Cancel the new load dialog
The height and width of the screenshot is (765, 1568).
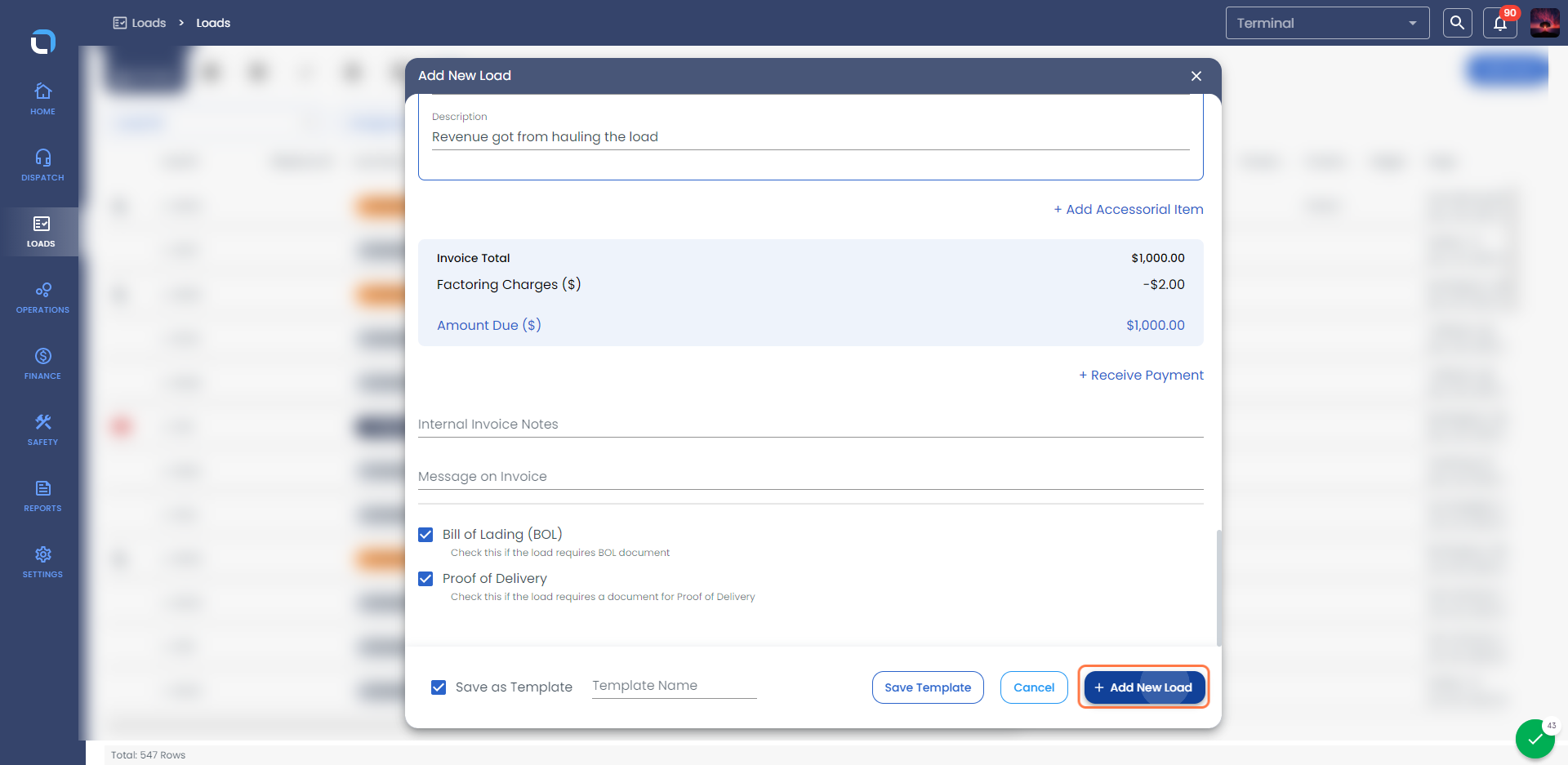point(1034,687)
